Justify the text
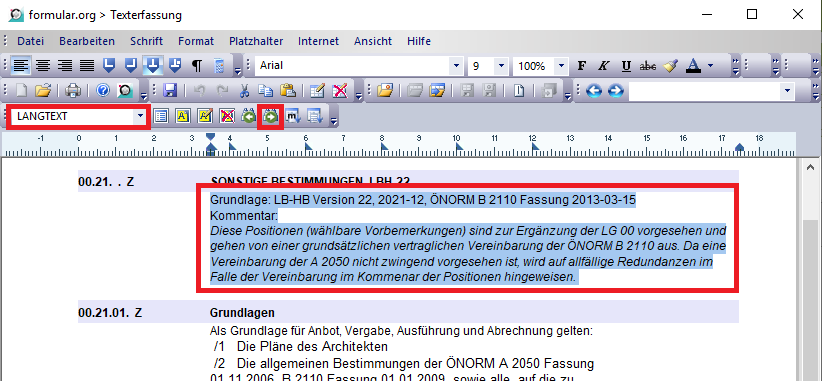 tap(87, 66)
